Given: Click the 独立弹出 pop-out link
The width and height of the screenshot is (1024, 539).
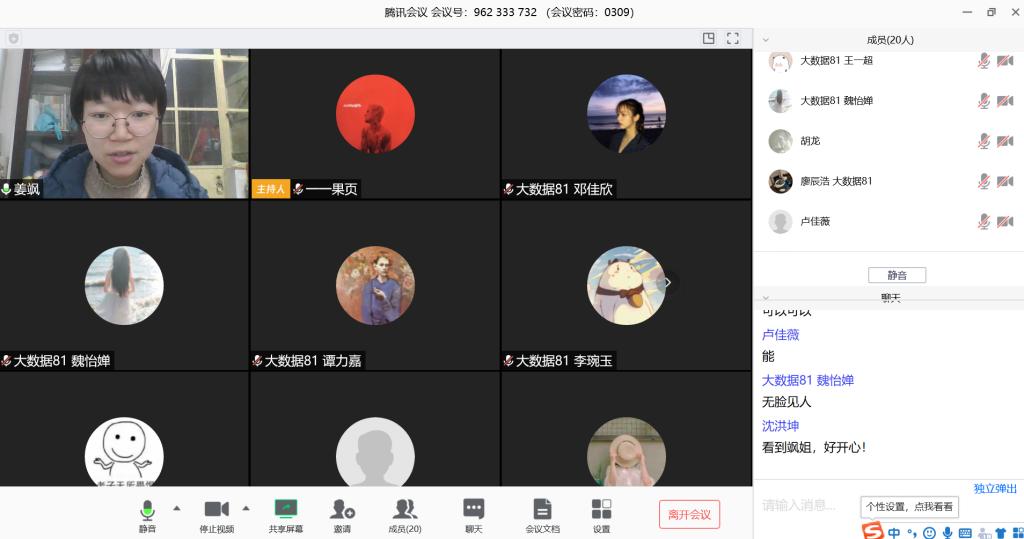Looking at the screenshot, I should pos(995,488).
